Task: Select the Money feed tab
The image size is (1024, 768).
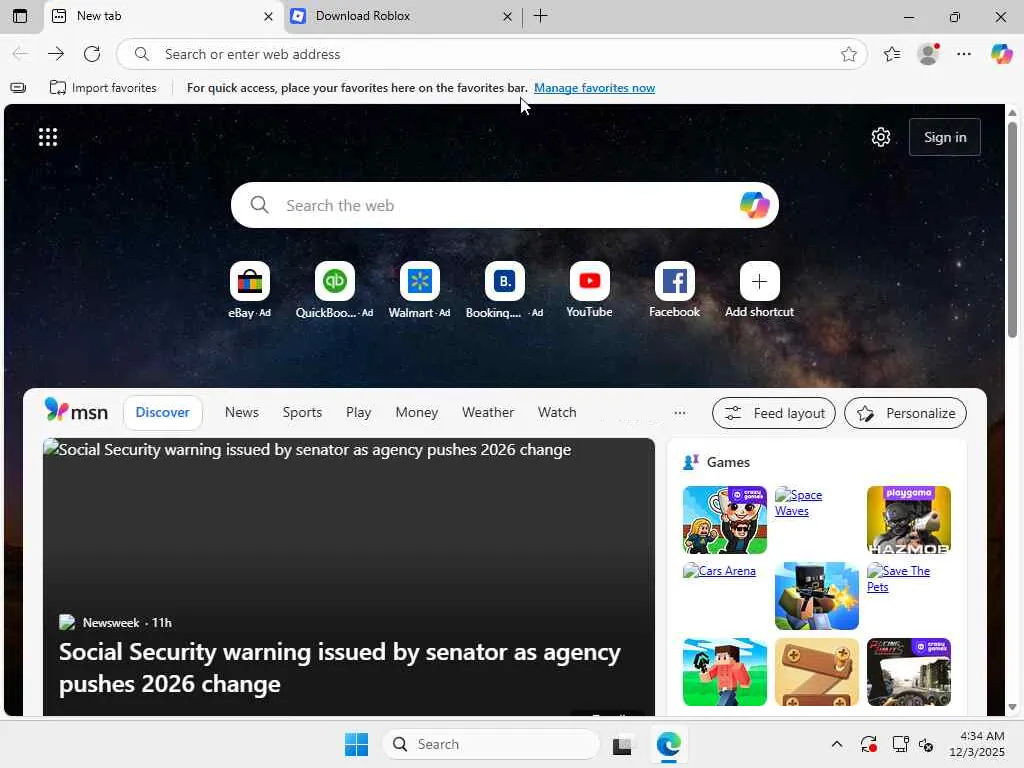Action: tap(417, 413)
